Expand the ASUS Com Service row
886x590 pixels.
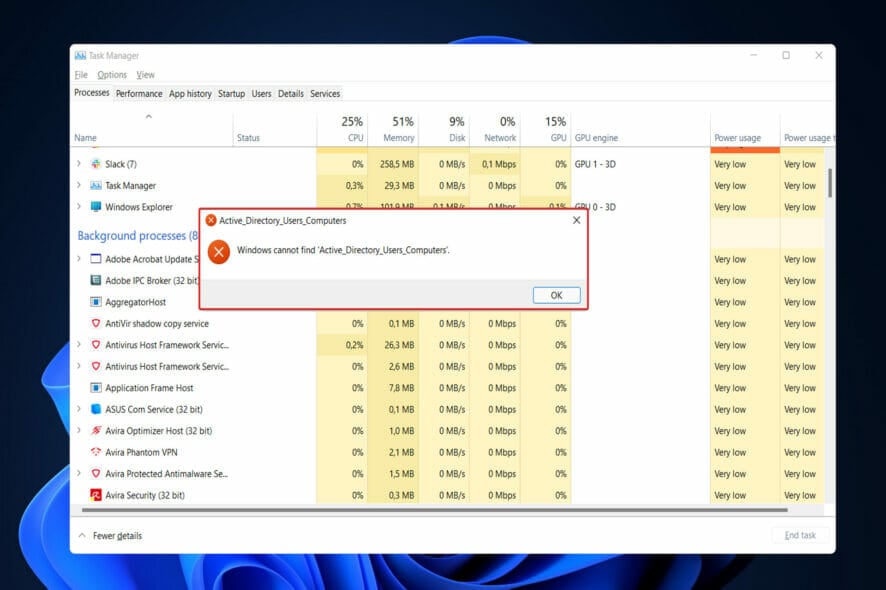[79, 409]
